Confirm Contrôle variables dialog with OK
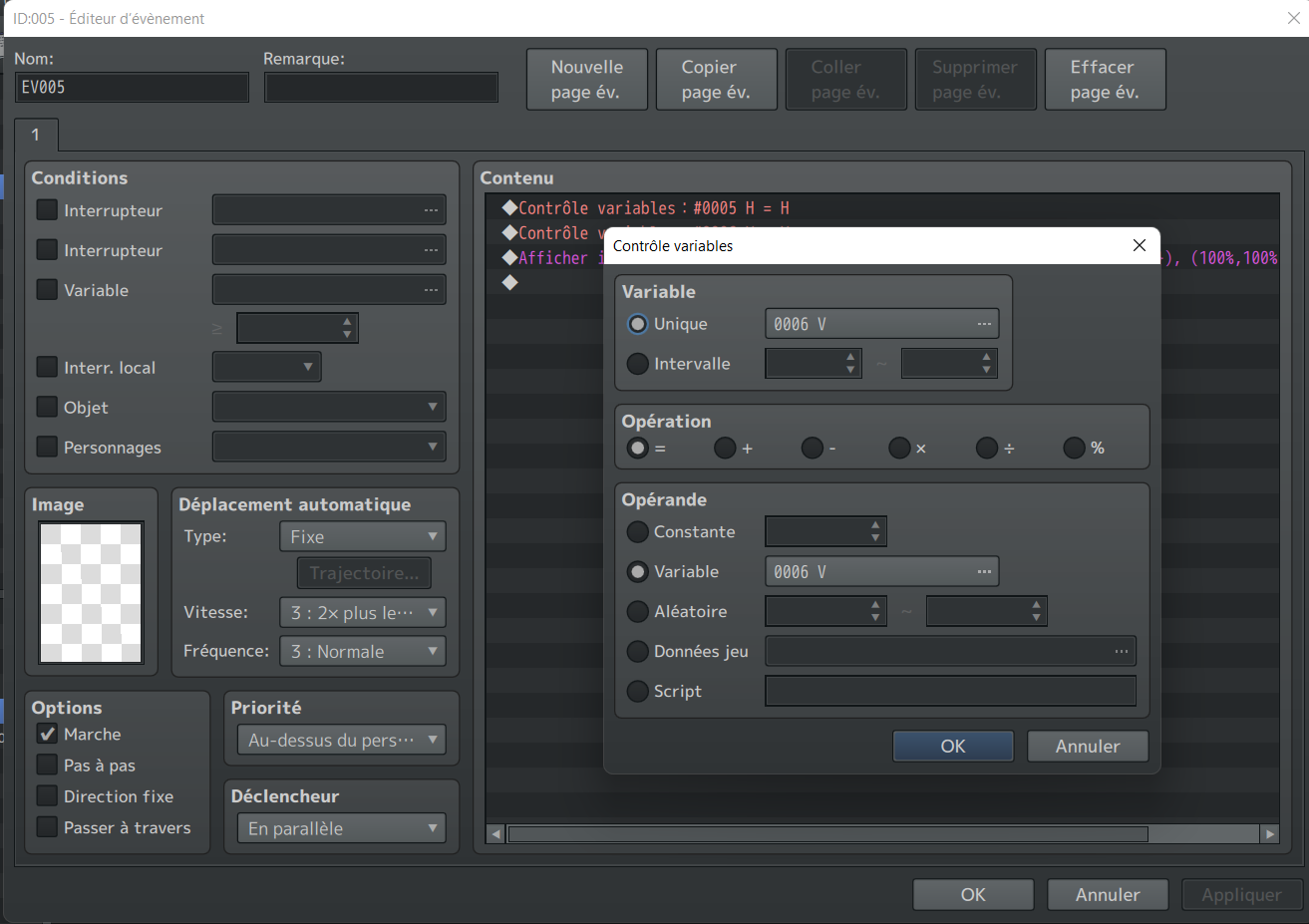1309x924 pixels. point(952,747)
